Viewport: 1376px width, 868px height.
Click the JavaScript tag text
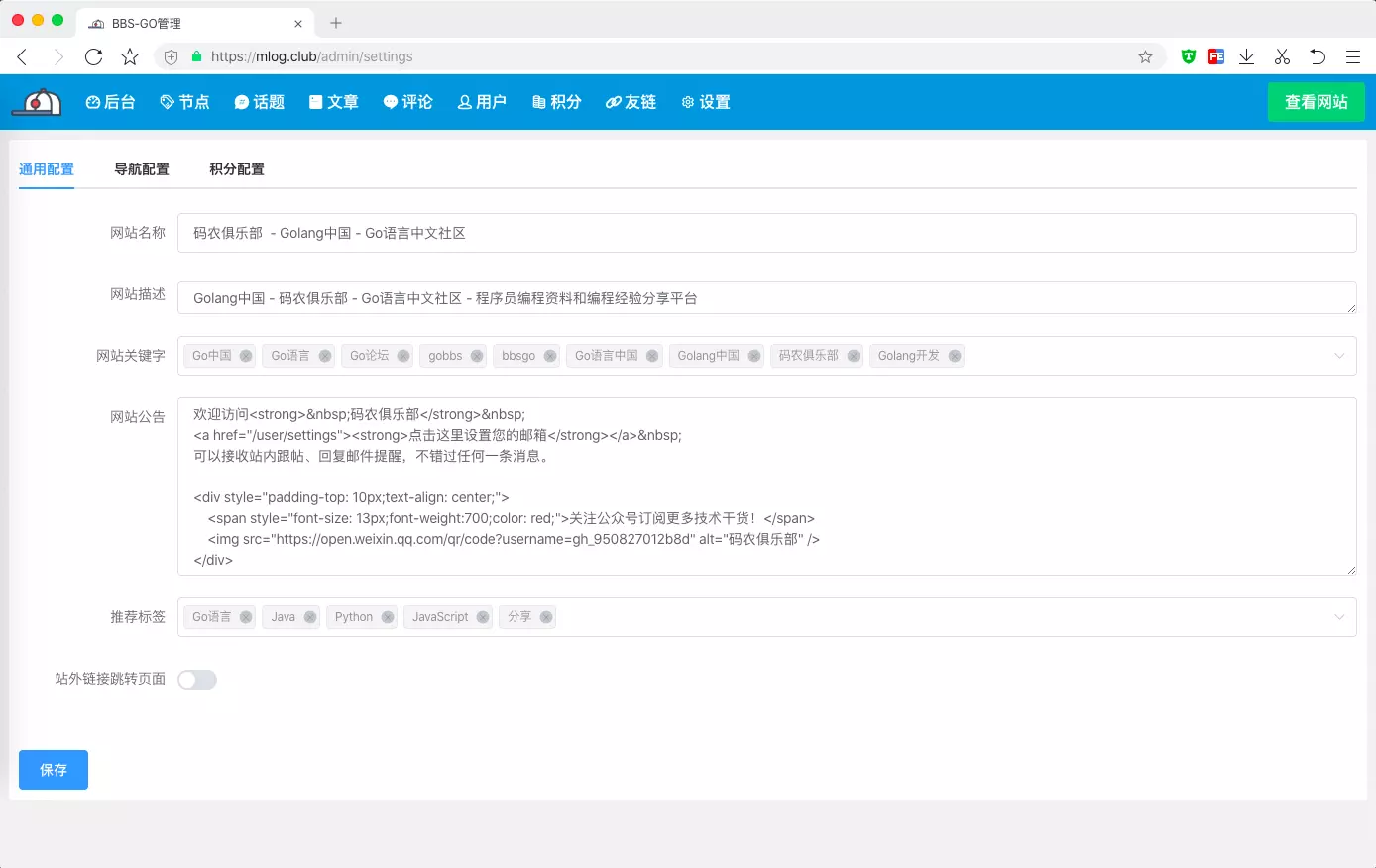(x=440, y=617)
